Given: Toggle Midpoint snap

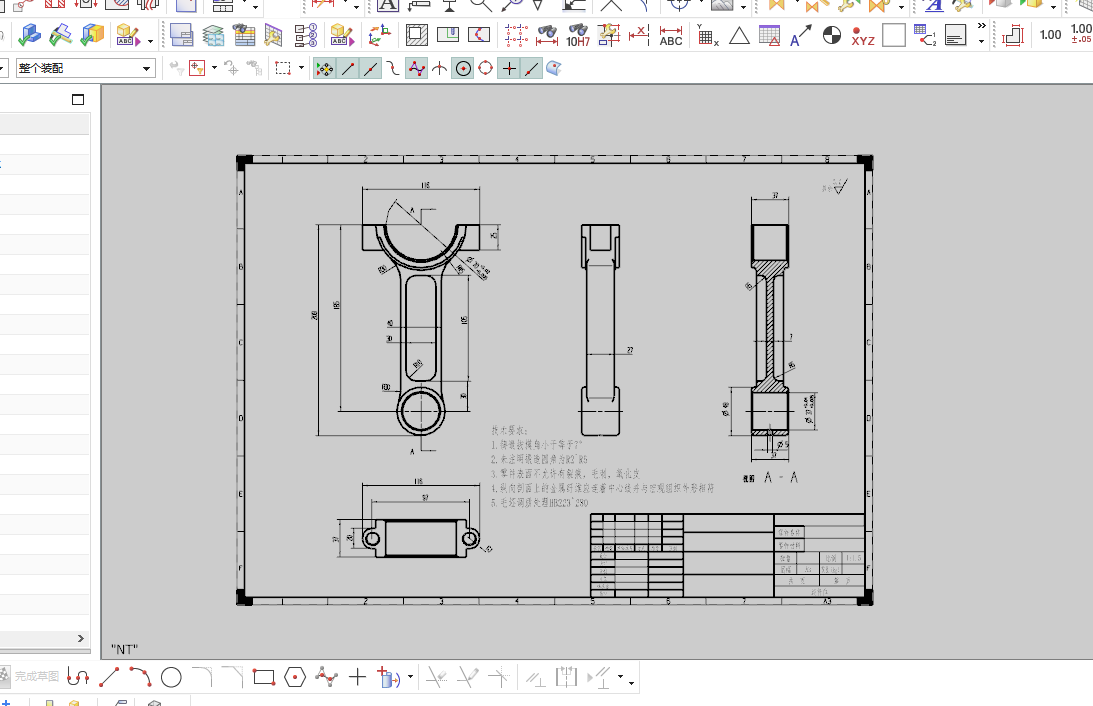Looking at the screenshot, I should tap(371, 68).
